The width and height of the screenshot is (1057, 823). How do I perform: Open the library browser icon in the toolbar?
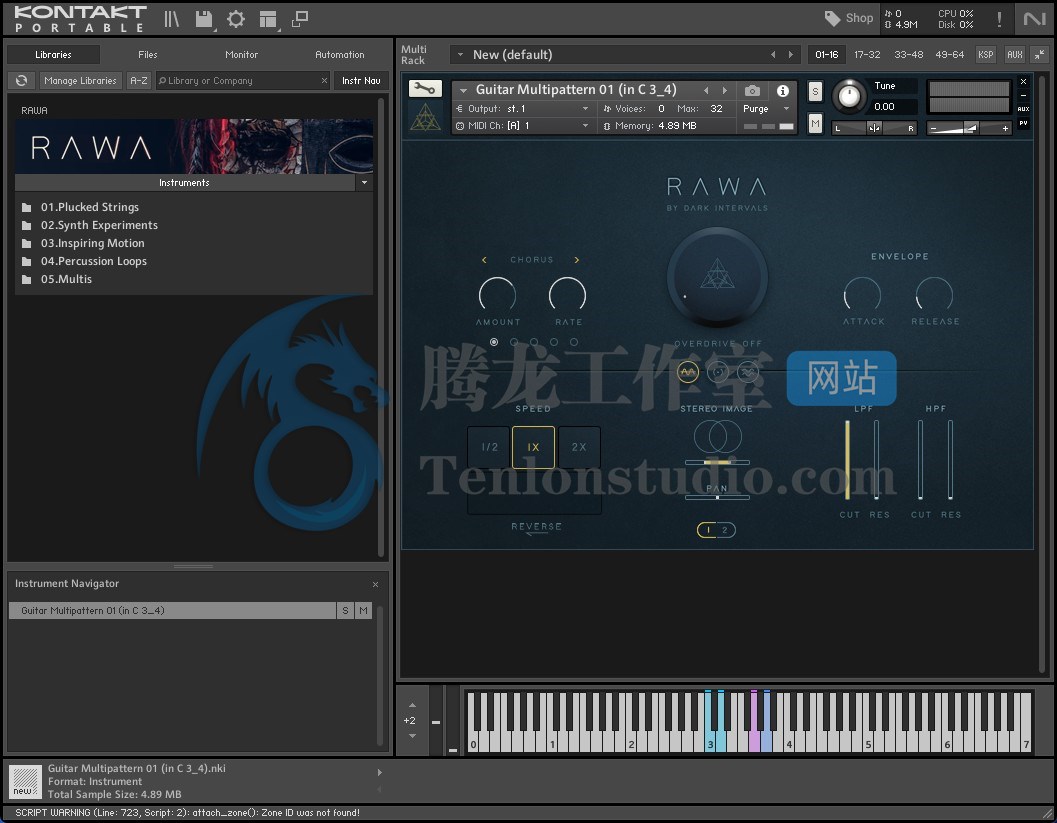(172, 19)
